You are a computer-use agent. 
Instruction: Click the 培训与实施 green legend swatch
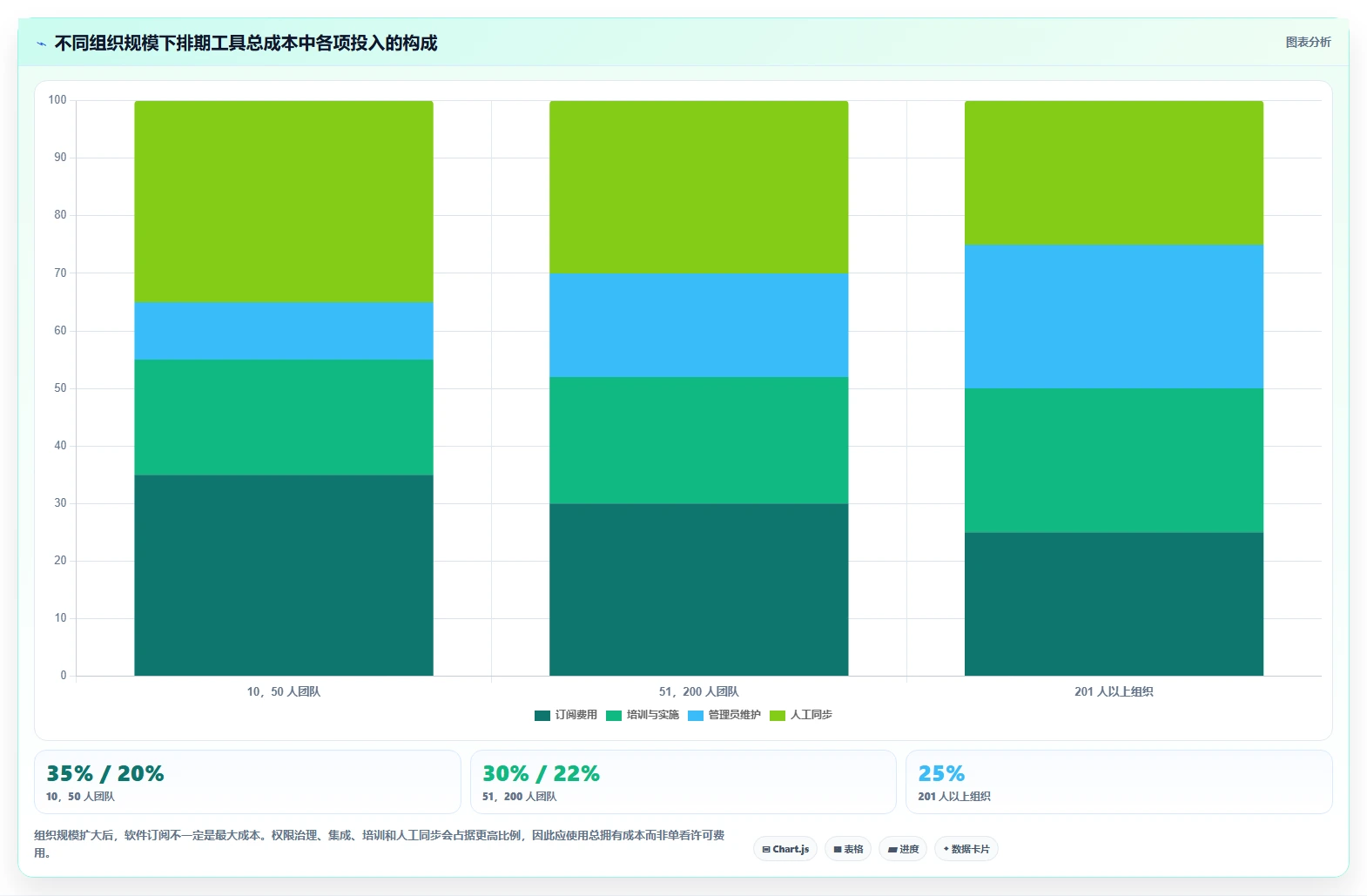click(614, 716)
